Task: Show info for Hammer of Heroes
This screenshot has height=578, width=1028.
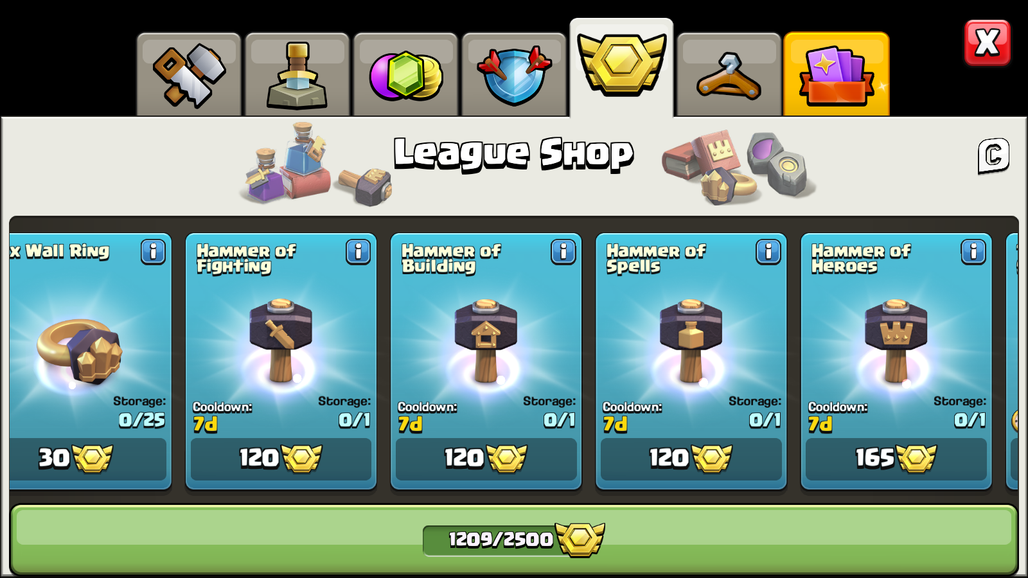Action: click(974, 252)
